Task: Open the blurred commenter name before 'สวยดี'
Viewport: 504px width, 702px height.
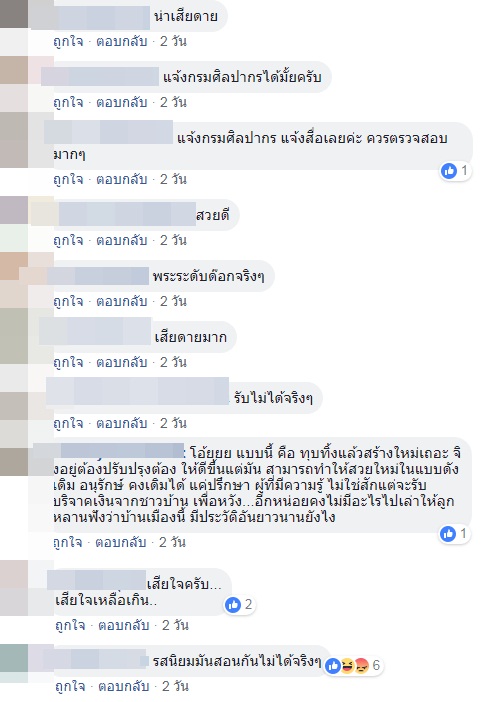Action: (x=127, y=214)
